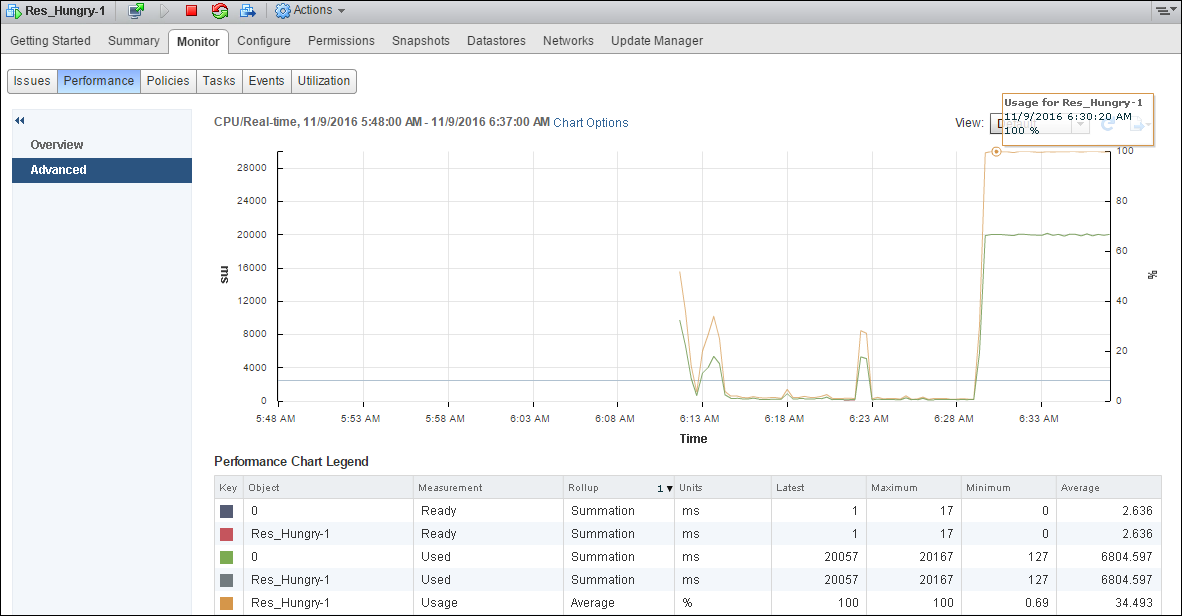
Task: Launch the VM remote console icon
Action: [136, 11]
